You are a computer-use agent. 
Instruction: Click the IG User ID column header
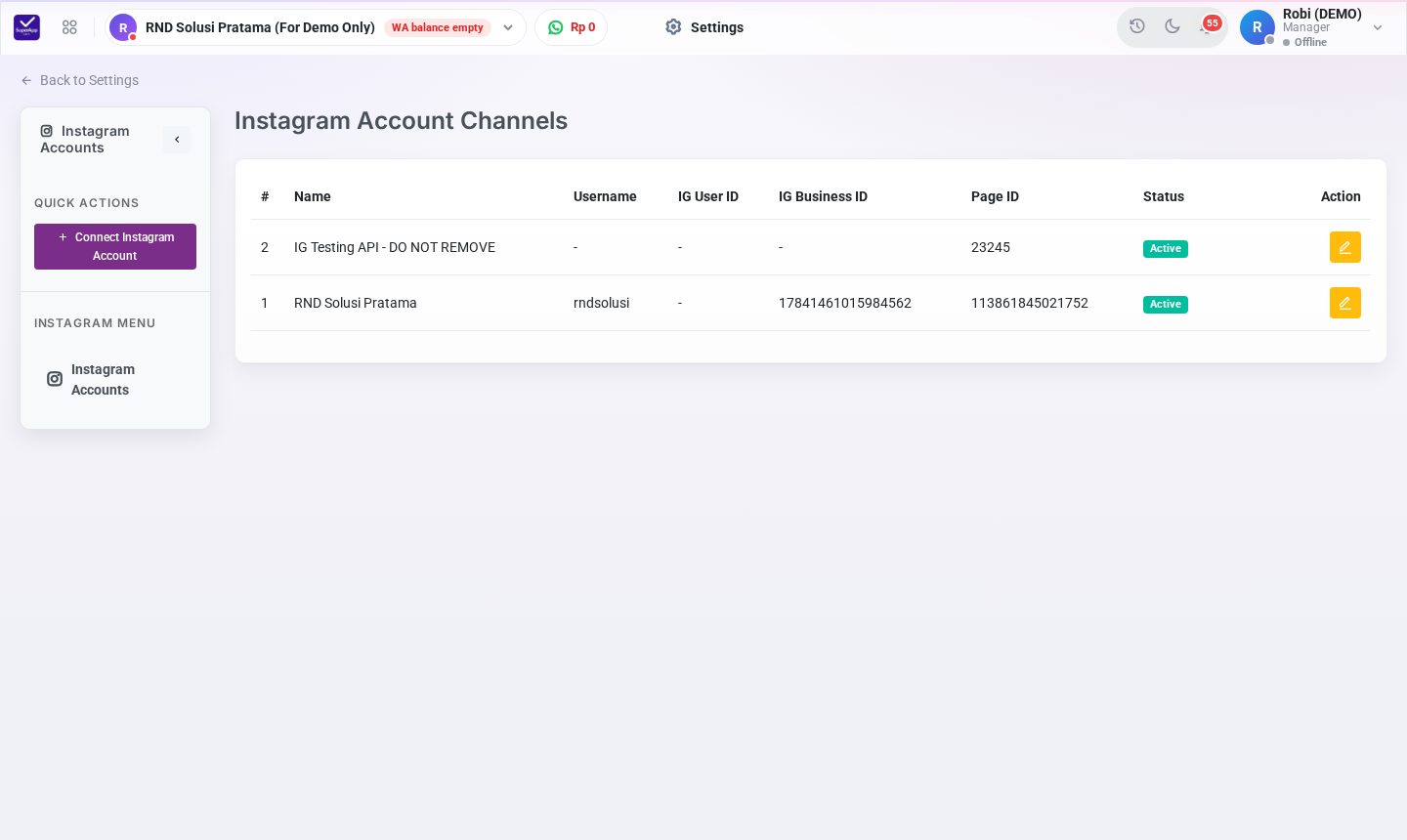(x=708, y=196)
